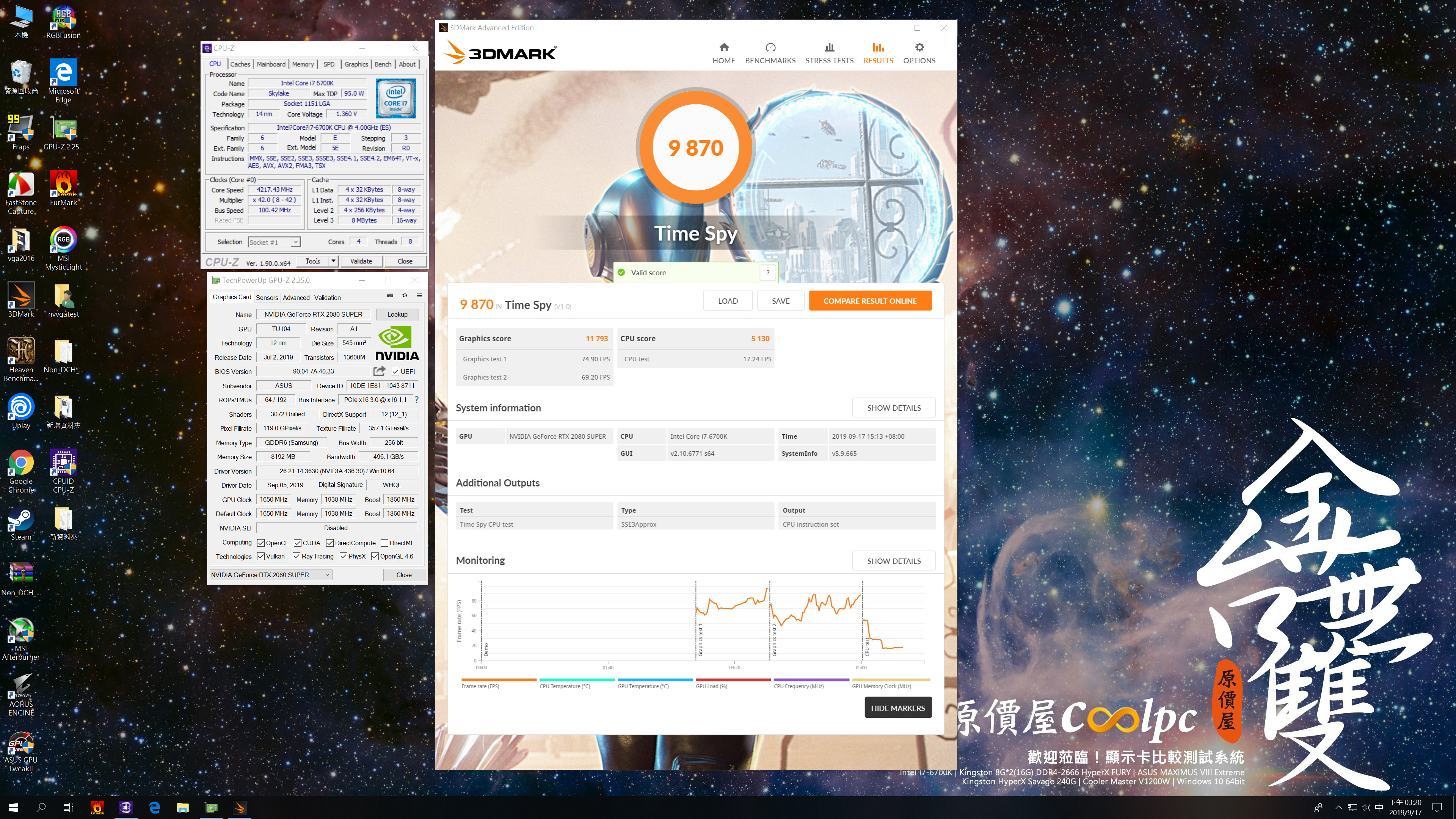Open 3DMark OPTIONS gear
The image size is (1456, 819).
point(919,54)
